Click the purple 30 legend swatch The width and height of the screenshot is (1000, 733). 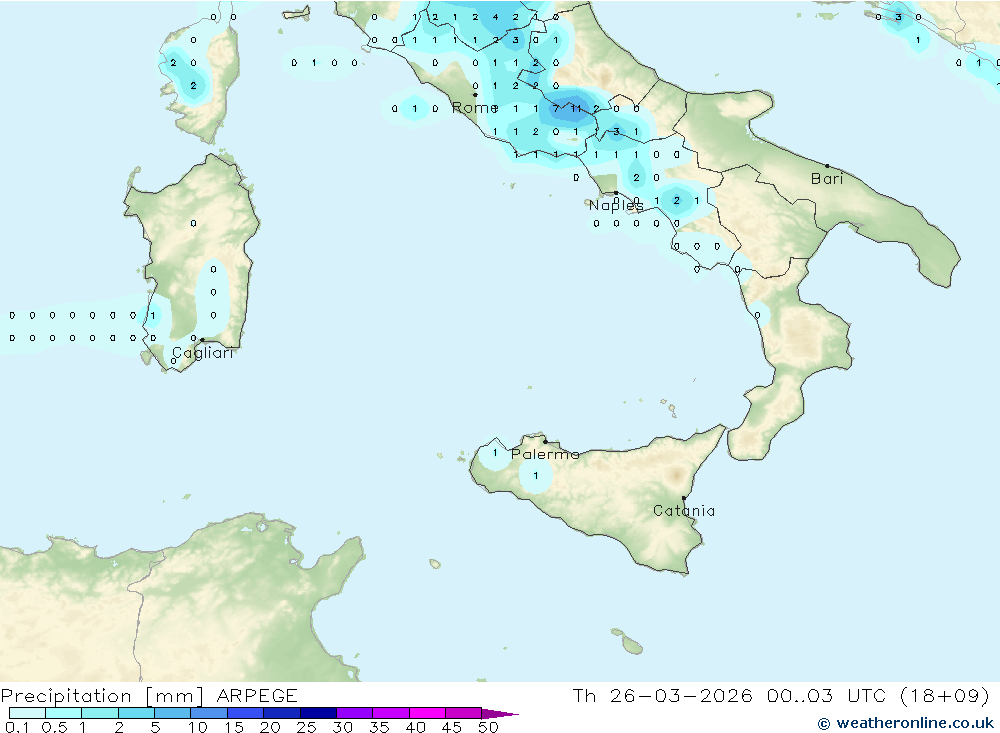pos(355,713)
